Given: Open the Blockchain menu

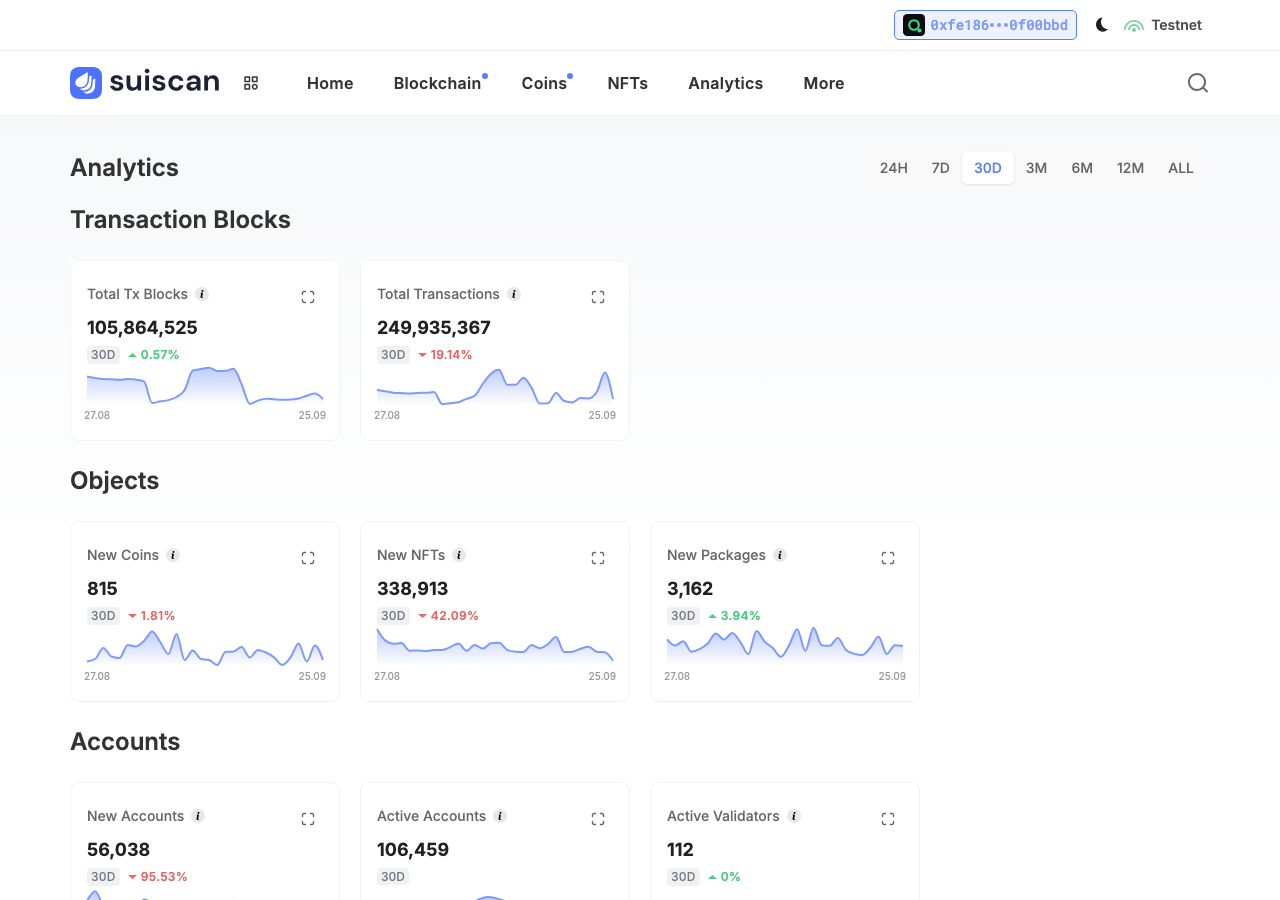Looking at the screenshot, I should (x=438, y=83).
